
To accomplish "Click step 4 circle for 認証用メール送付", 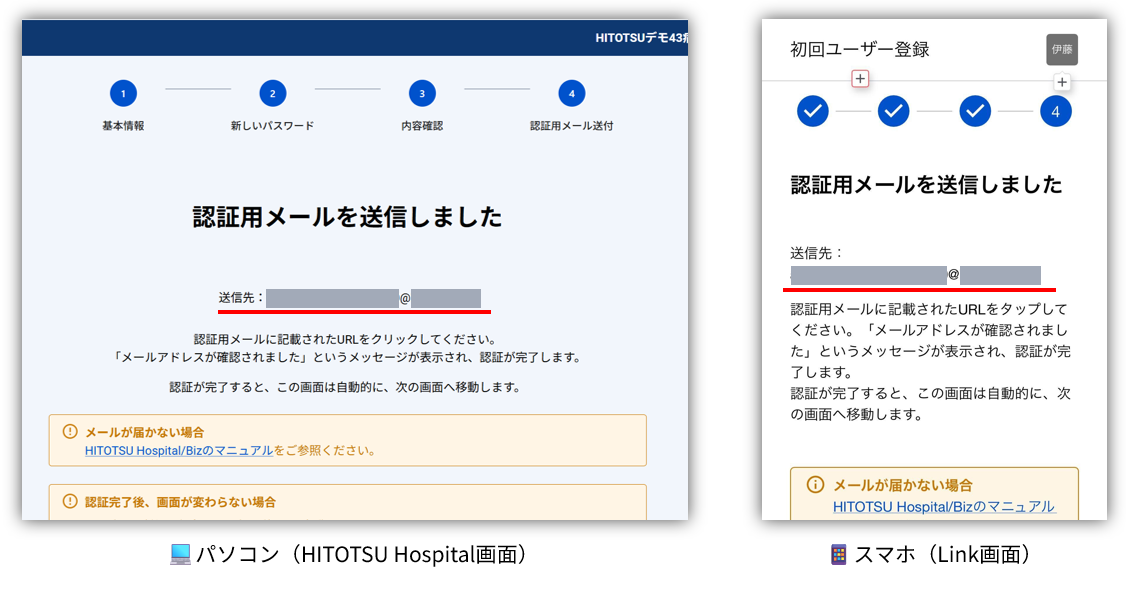I will click(571, 94).
